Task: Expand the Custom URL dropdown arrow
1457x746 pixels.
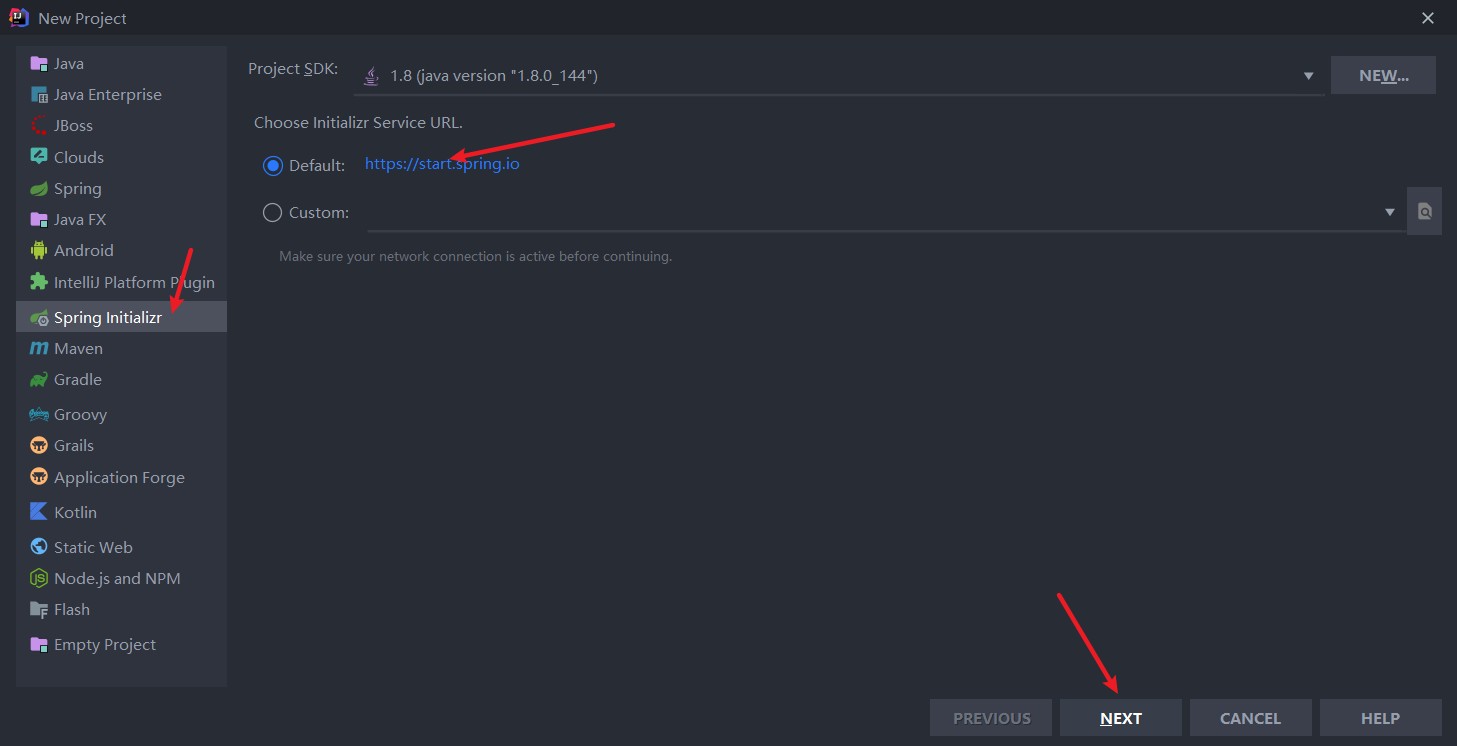Action: pyautogui.click(x=1389, y=212)
